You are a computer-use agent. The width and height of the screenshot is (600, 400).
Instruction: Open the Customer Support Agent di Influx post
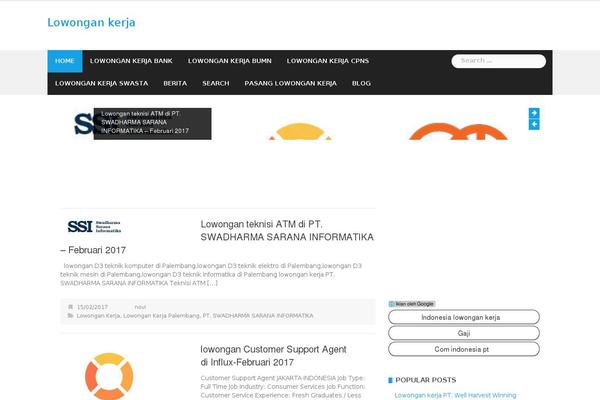coord(273,356)
